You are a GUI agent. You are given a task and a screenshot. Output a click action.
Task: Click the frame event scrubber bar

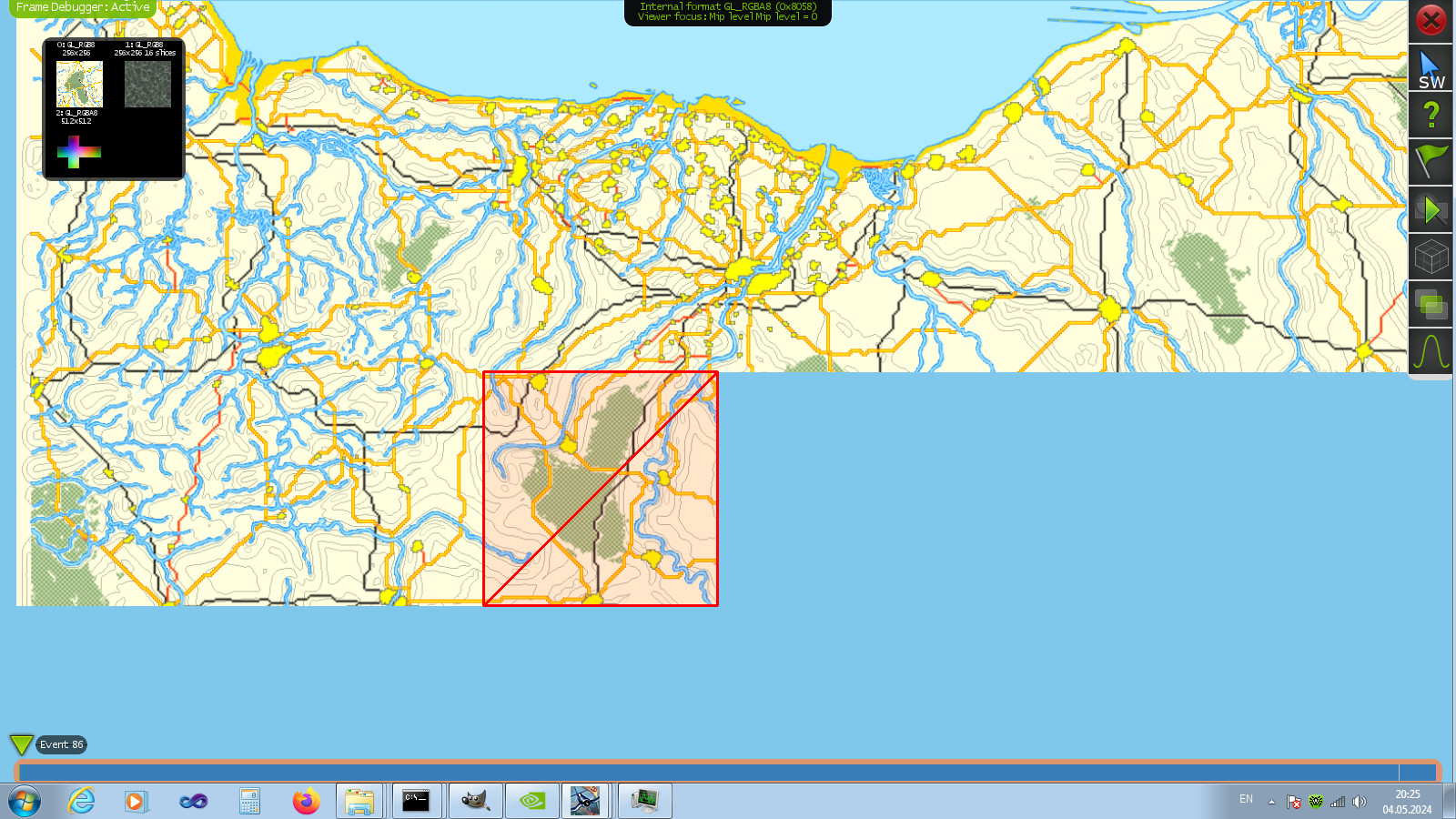coord(728,772)
